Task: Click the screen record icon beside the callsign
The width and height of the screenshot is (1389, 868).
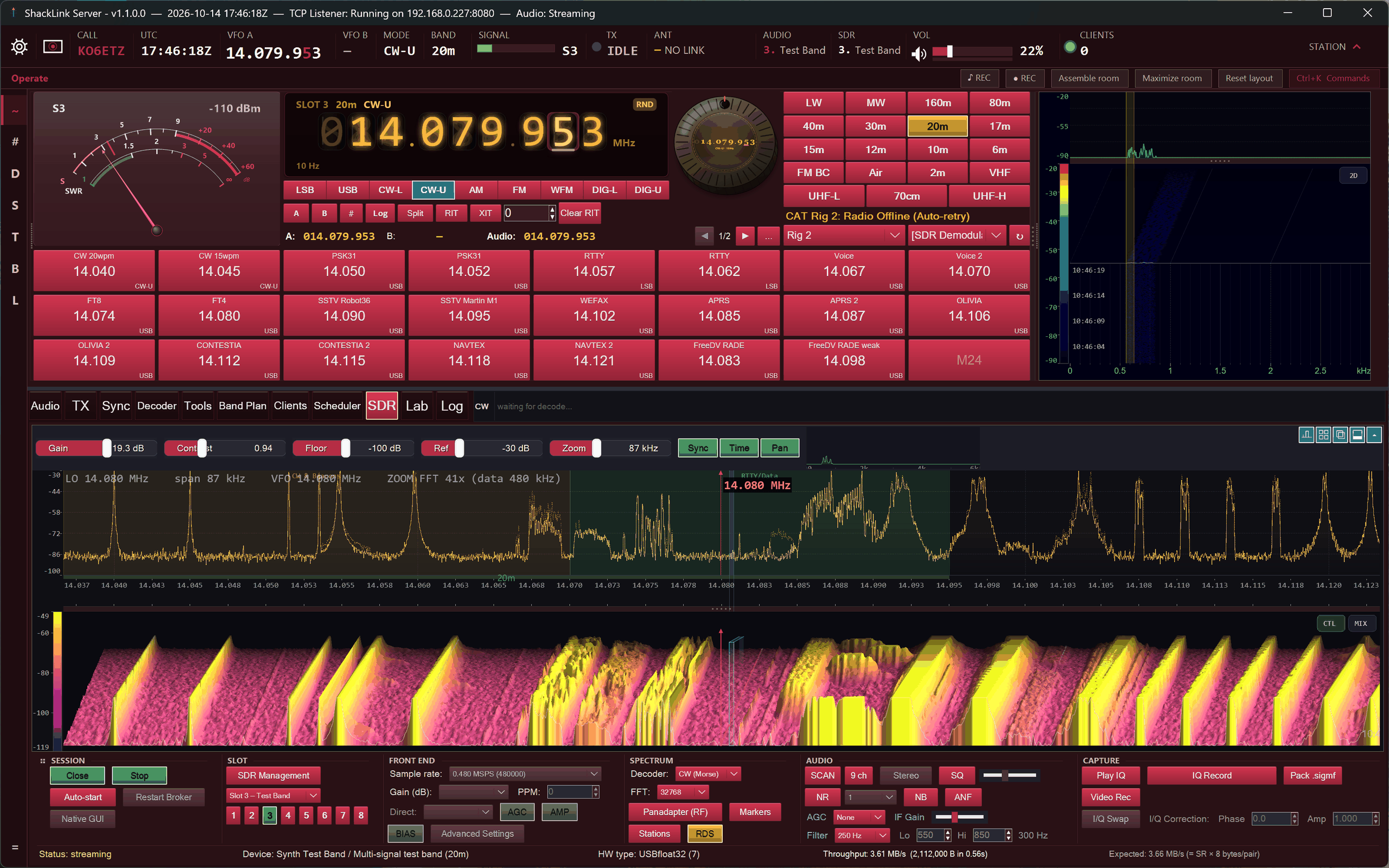Action: [x=53, y=47]
